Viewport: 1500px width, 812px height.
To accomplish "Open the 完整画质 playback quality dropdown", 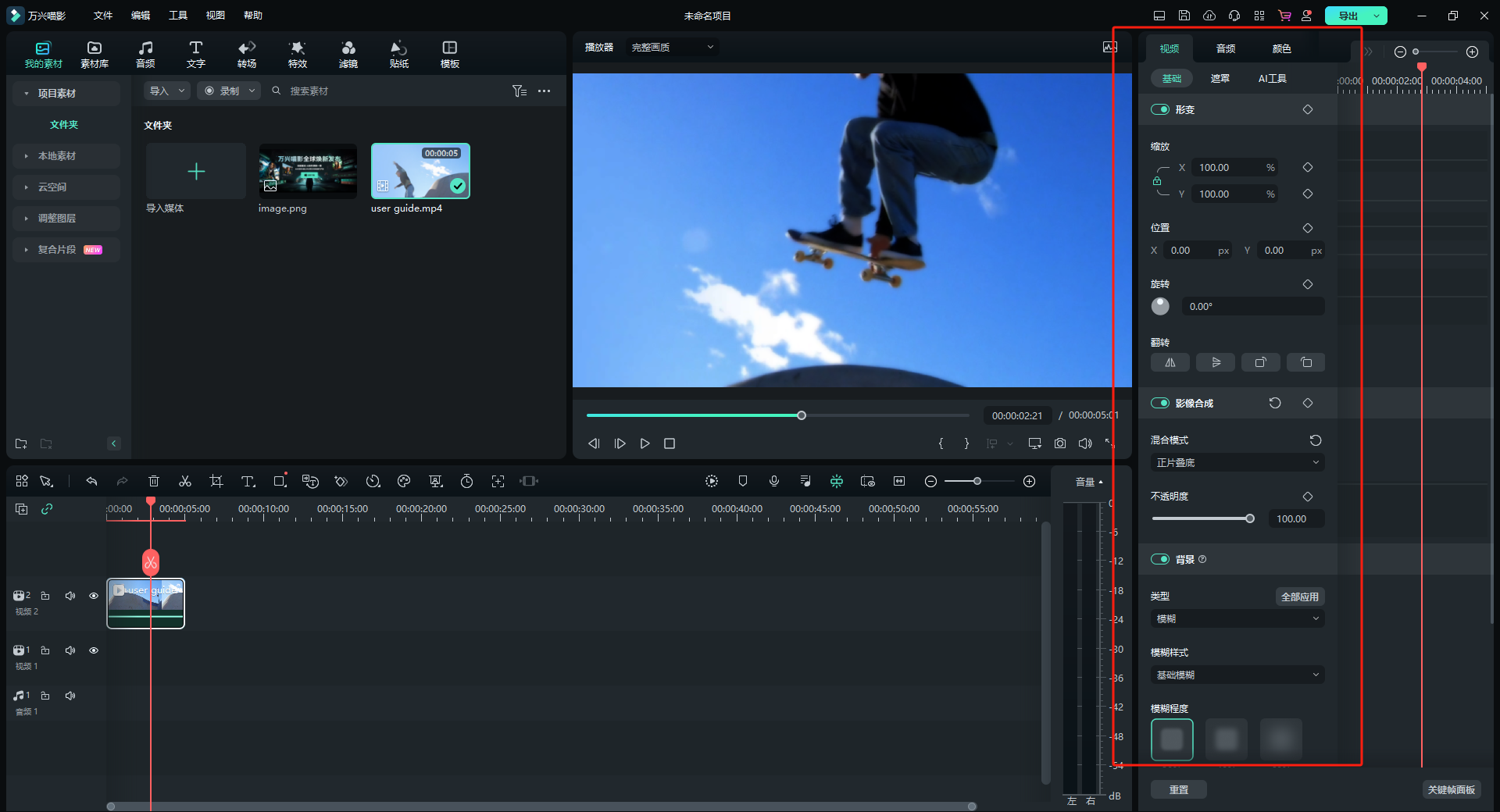I will click(x=672, y=48).
